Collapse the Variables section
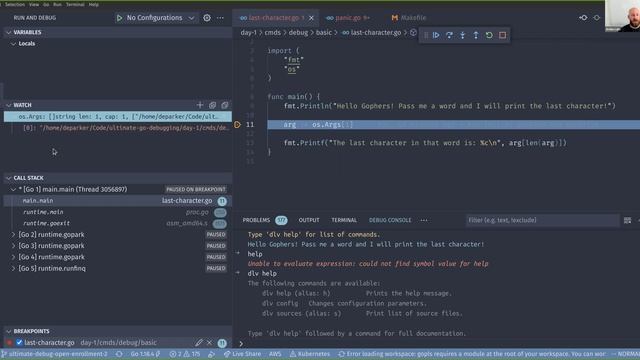Image resolution: width=640 pixels, height=360 pixels. pos(9,32)
